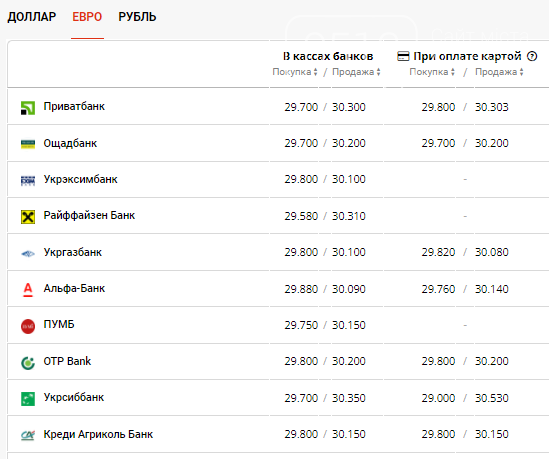Click the ПУМБ red circle logo

pos(28,326)
